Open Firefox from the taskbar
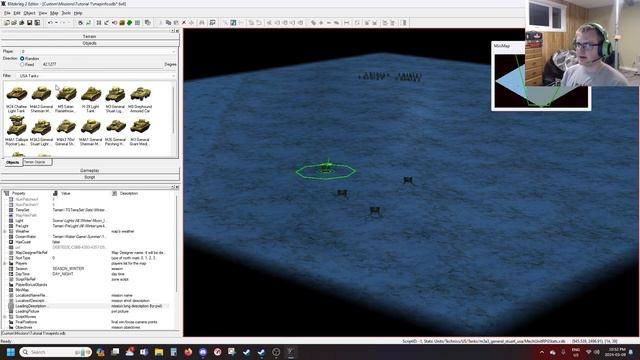Image resolution: width=640 pixels, height=360 pixels. click(188, 352)
